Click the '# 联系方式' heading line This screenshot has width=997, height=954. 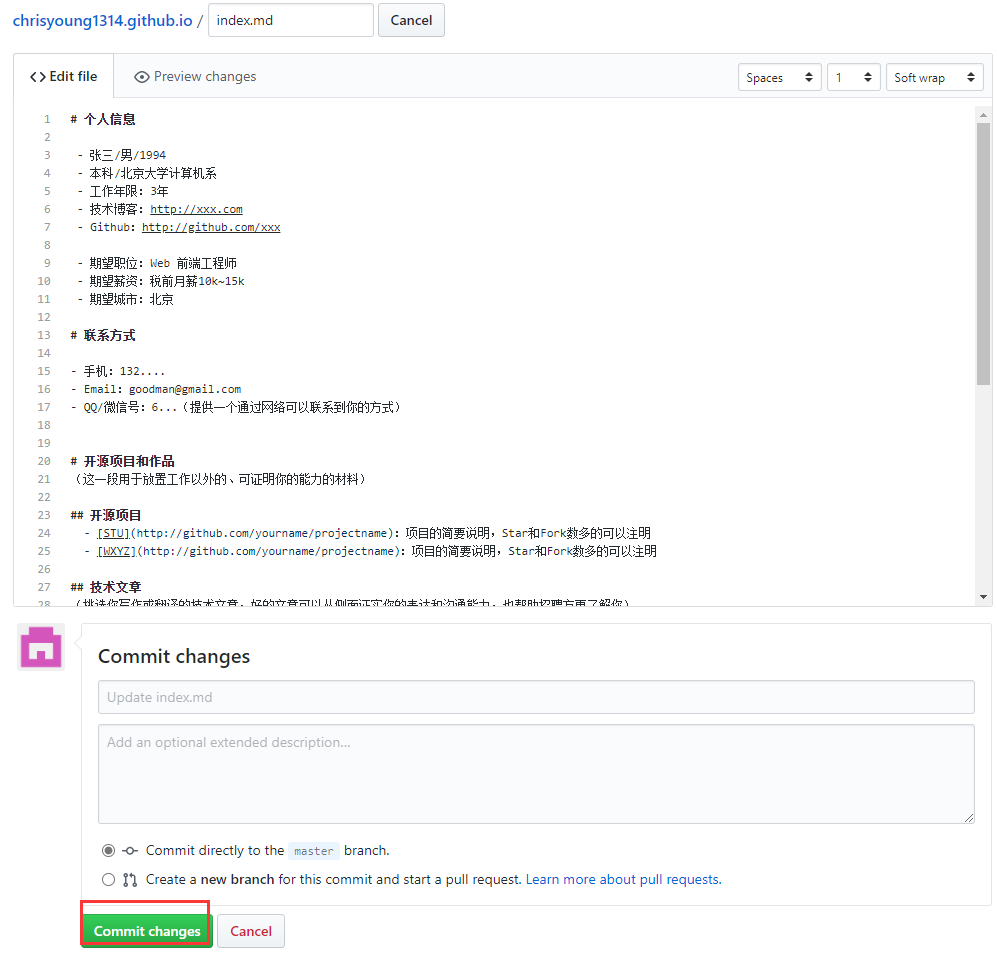click(103, 335)
